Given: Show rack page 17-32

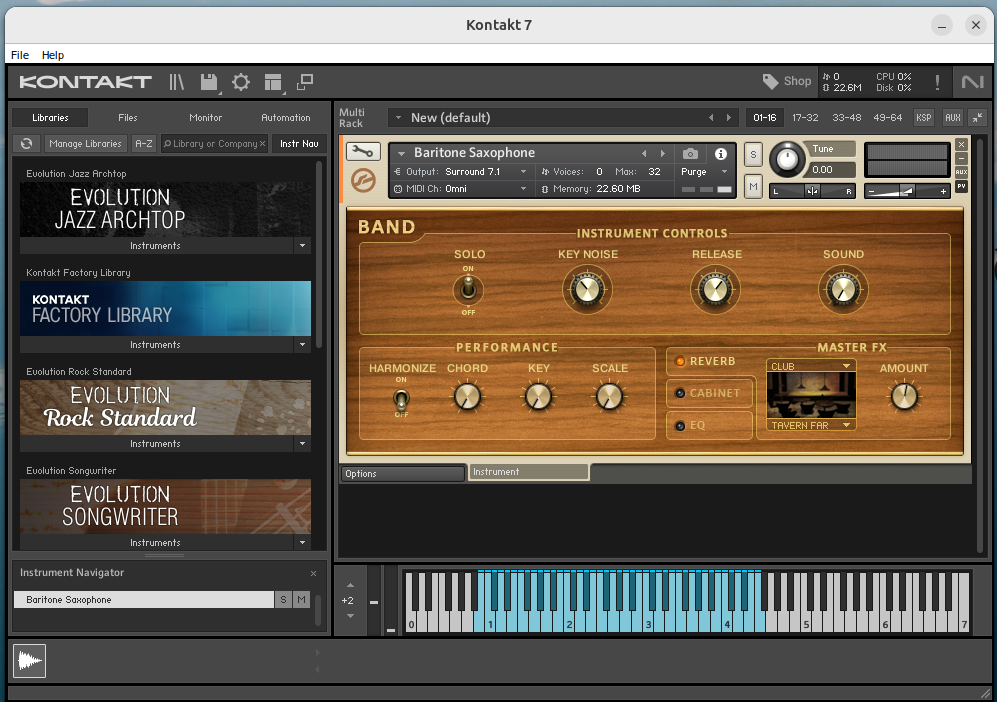Looking at the screenshot, I should click(x=806, y=118).
